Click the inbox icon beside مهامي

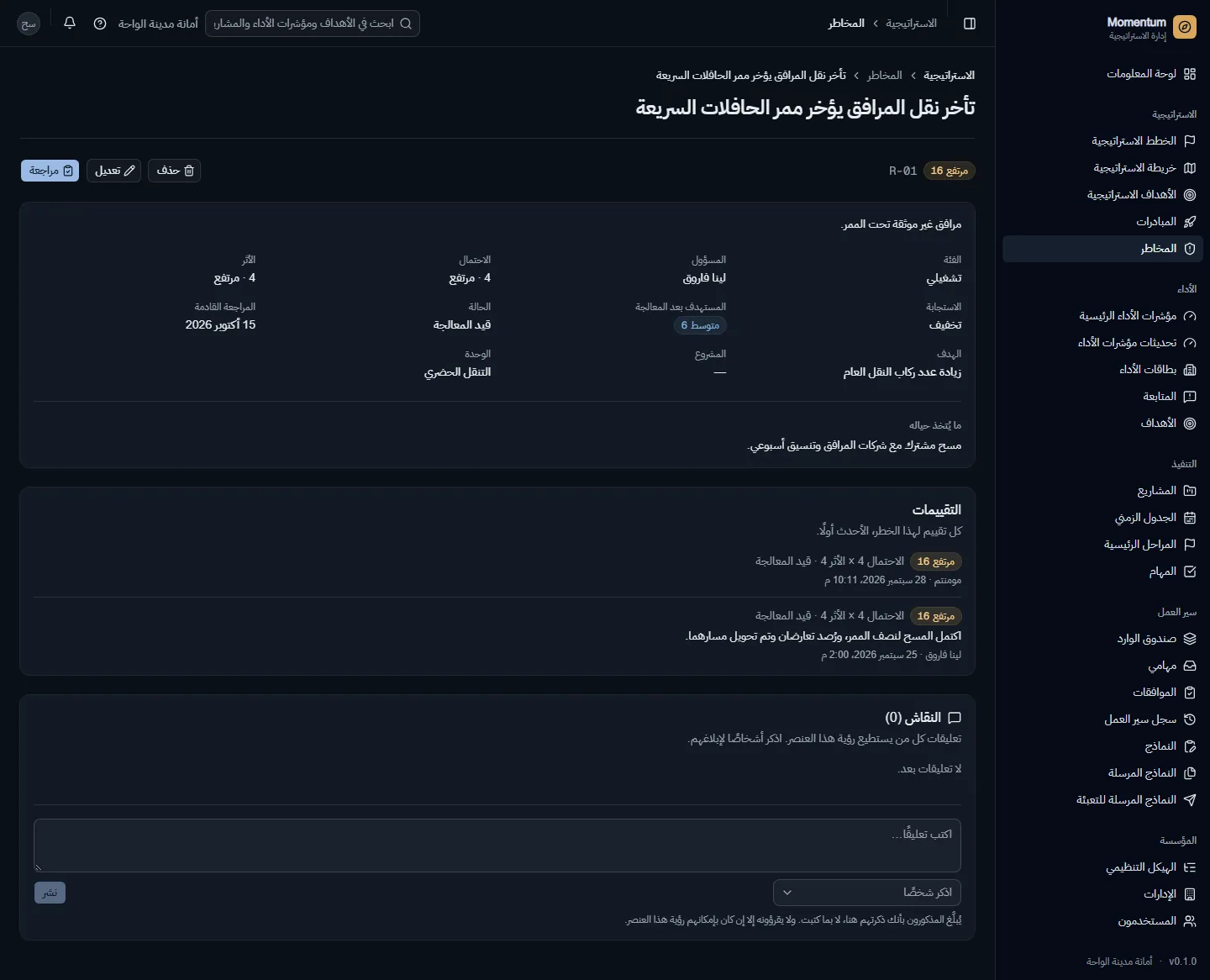pyautogui.click(x=1190, y=666)
